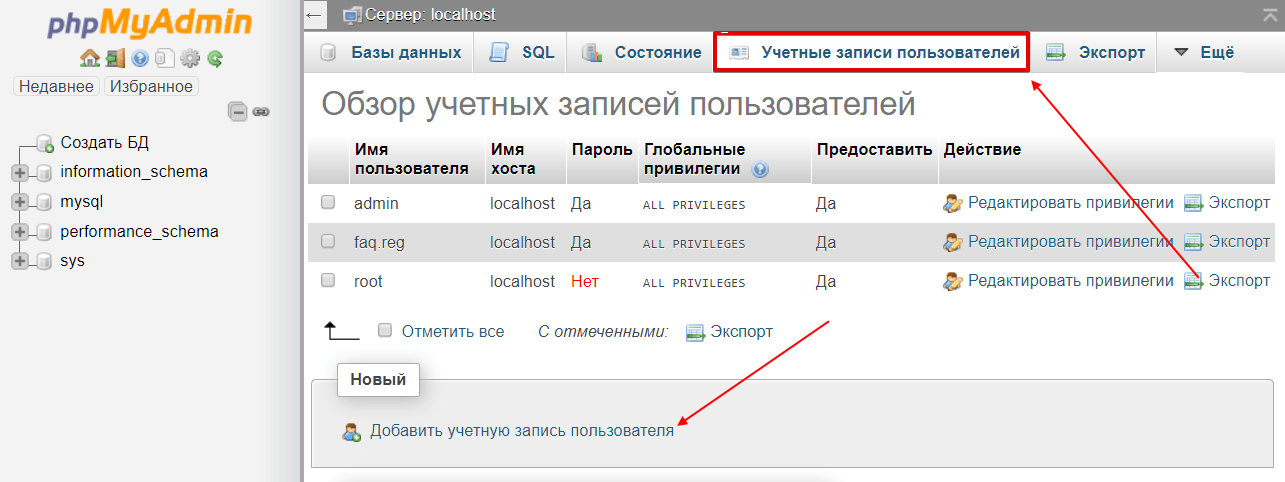This screenshot has width=1285, height=482.
Task: Open the 'Базы данных' tab
Action: pos(391,52)
